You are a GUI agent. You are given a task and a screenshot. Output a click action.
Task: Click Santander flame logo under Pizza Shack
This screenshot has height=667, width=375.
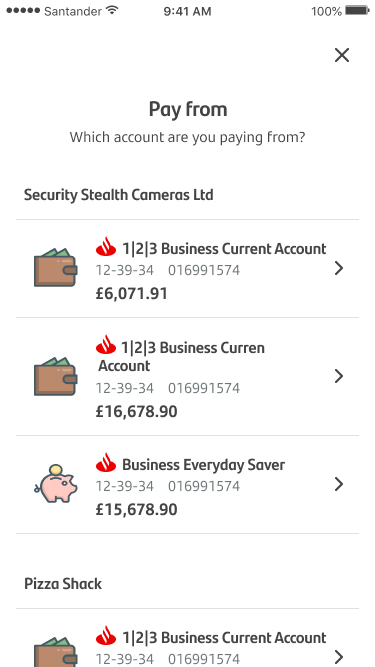[106, 636]
